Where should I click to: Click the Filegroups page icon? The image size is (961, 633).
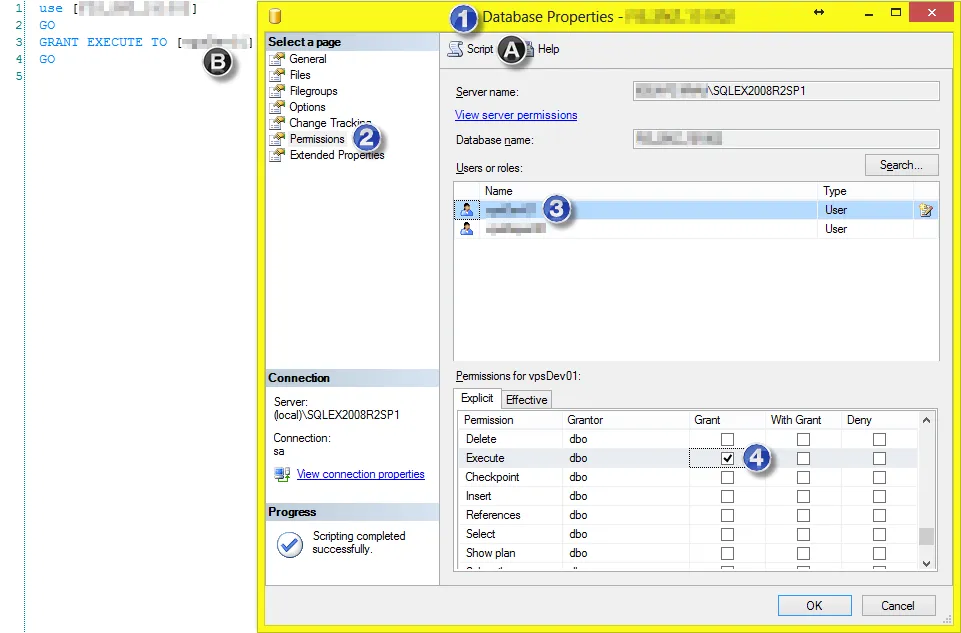click(x=278, y=91)
